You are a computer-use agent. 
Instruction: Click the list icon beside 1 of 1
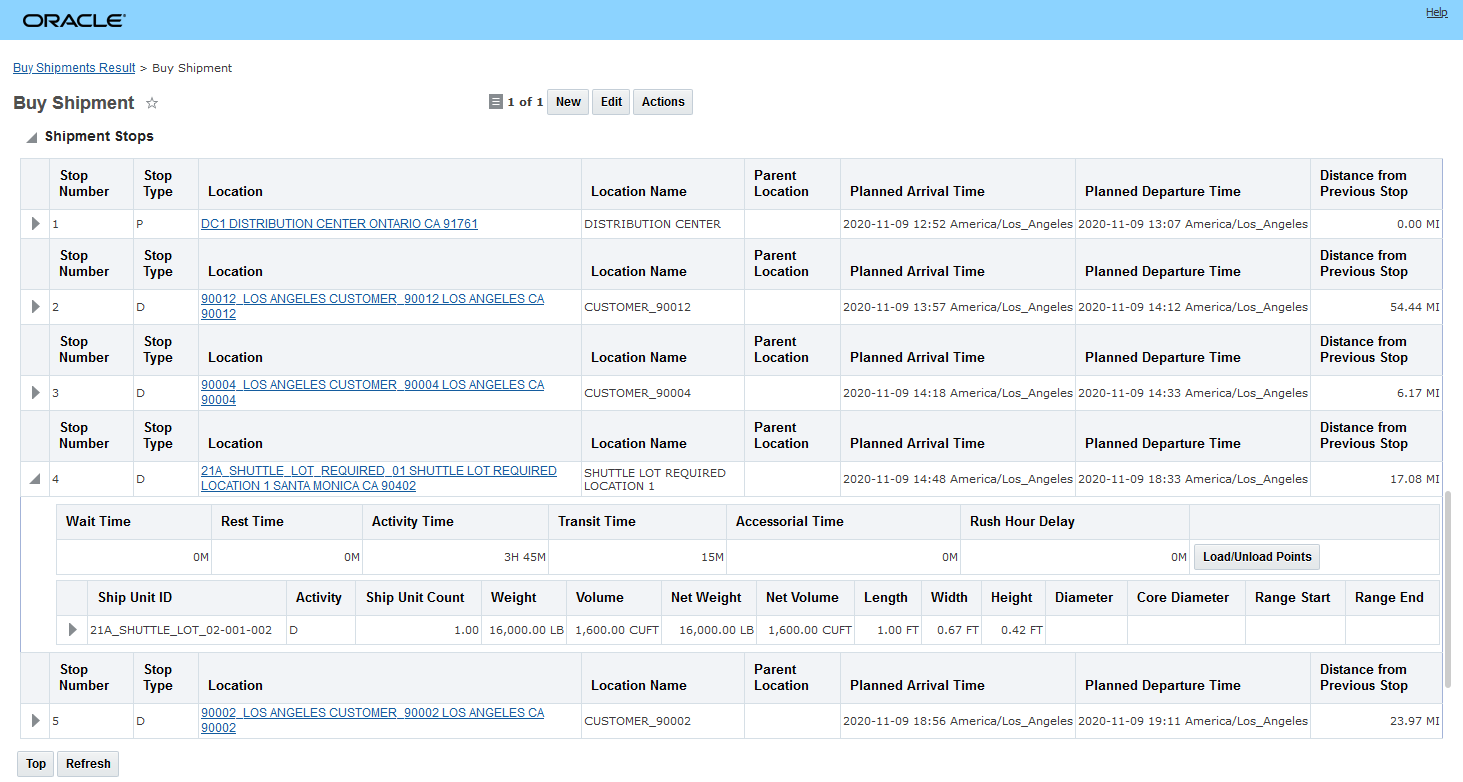[x=495, y=102]
